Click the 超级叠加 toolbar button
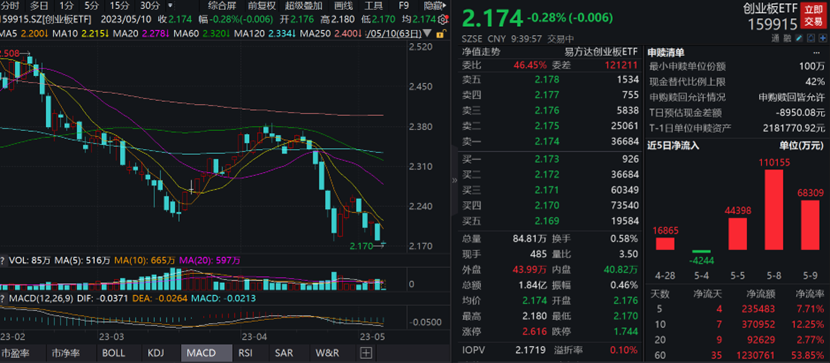Image resolution: width=830 pixels, height=363 pixels. [305, 6]
